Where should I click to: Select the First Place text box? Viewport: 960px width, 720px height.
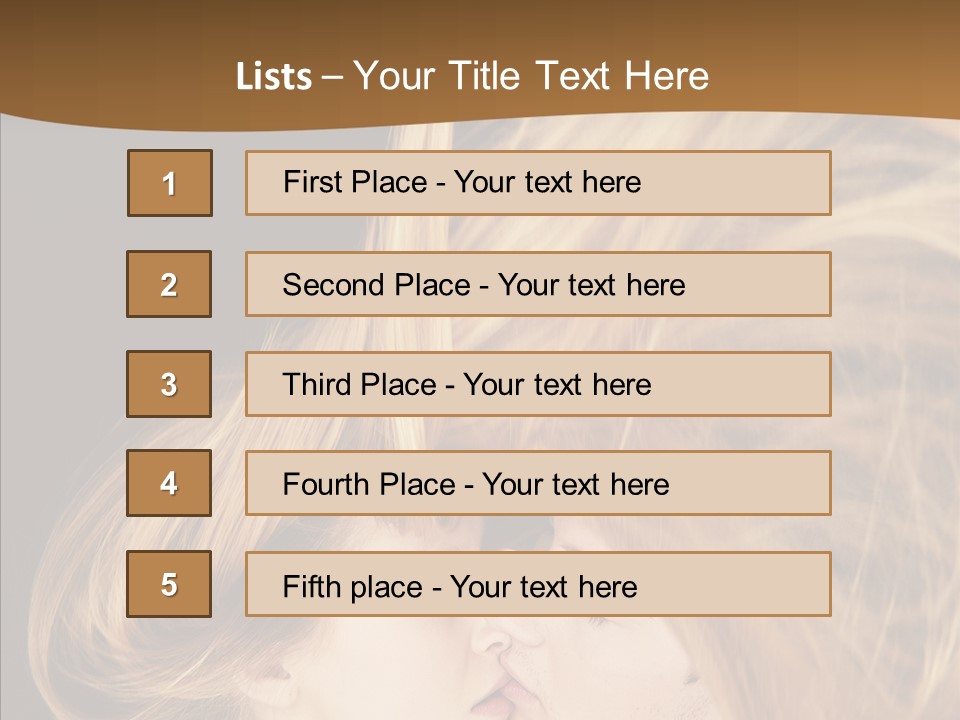point(538,183)
